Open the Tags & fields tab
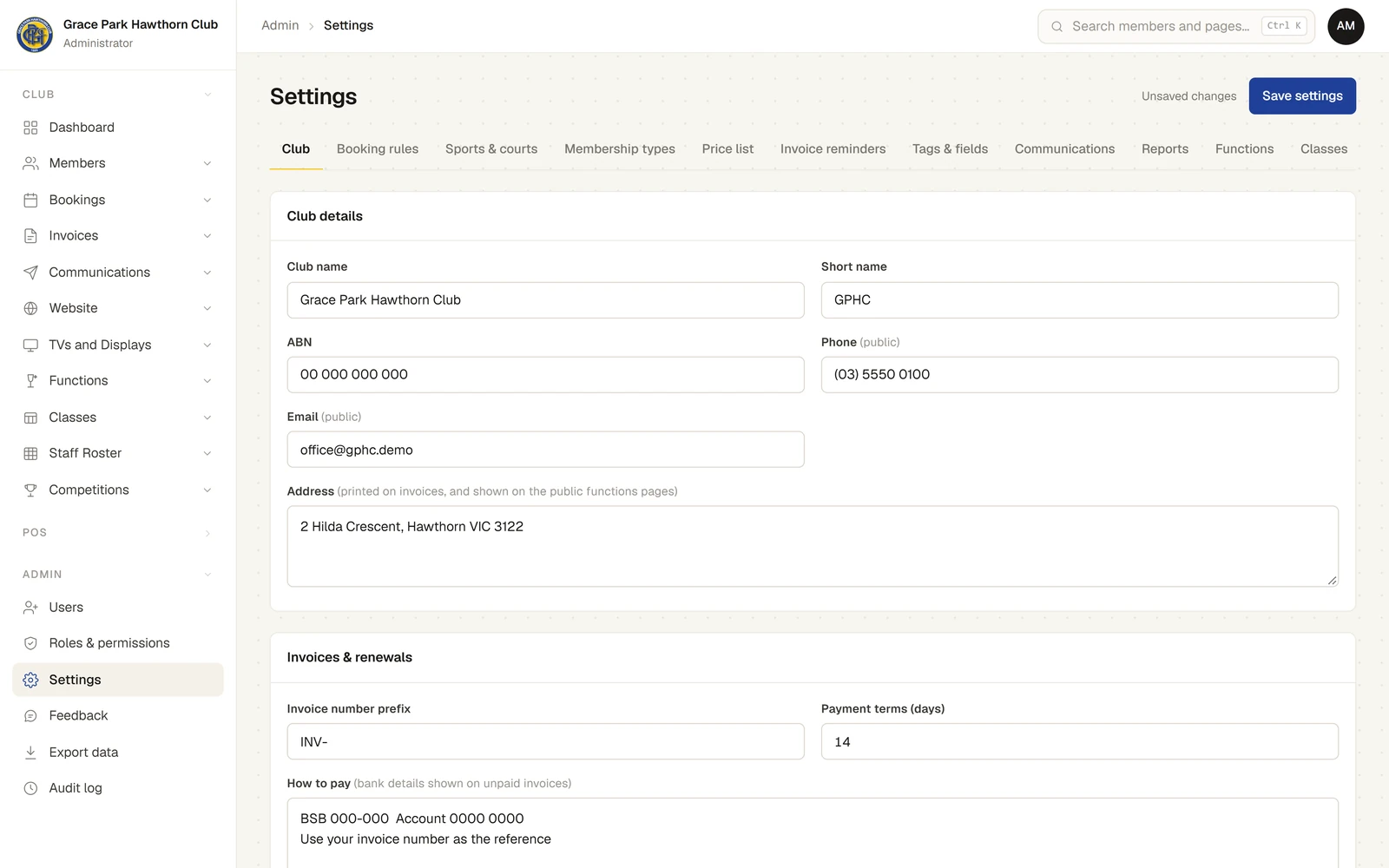 [950, 149]
